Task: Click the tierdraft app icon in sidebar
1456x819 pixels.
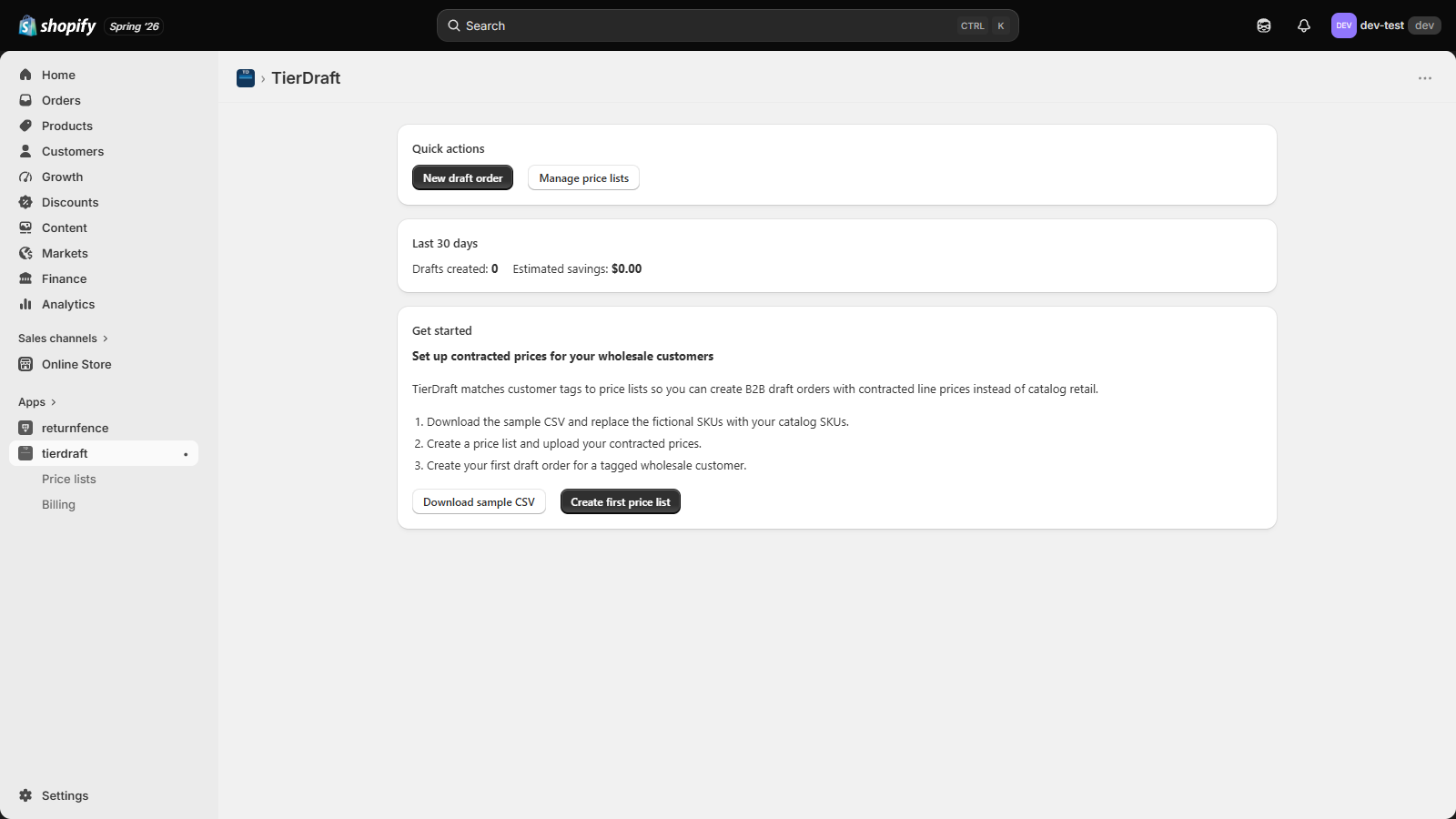Action: [25, 453]
